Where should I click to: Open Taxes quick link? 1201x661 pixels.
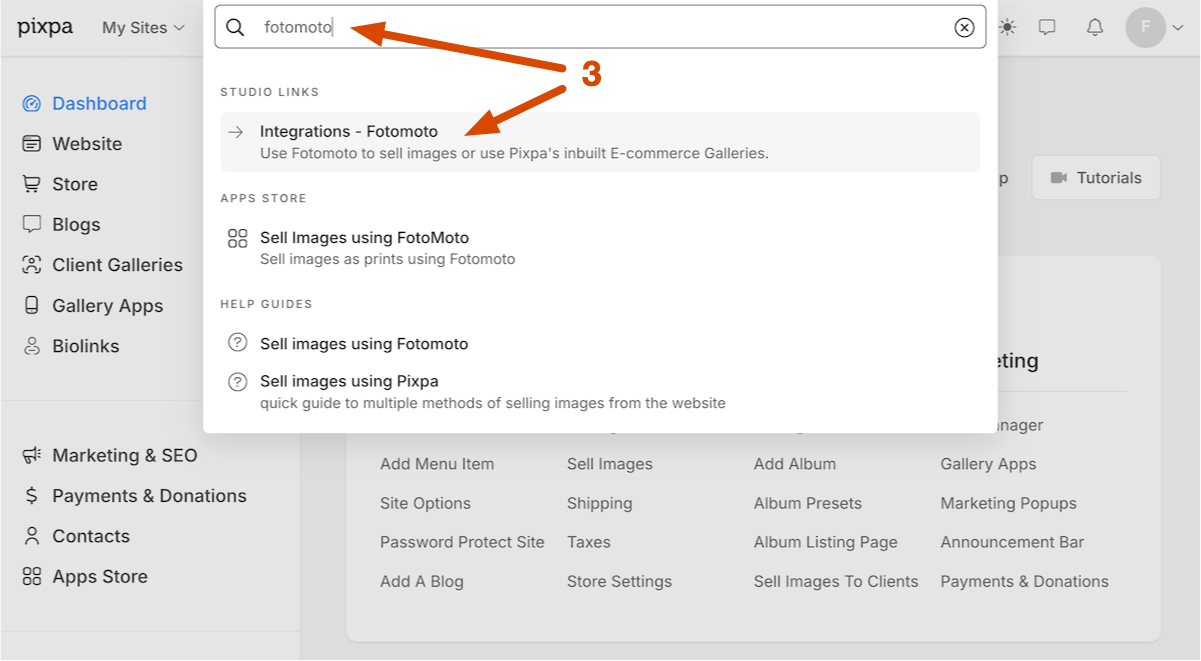click(589, 542)
